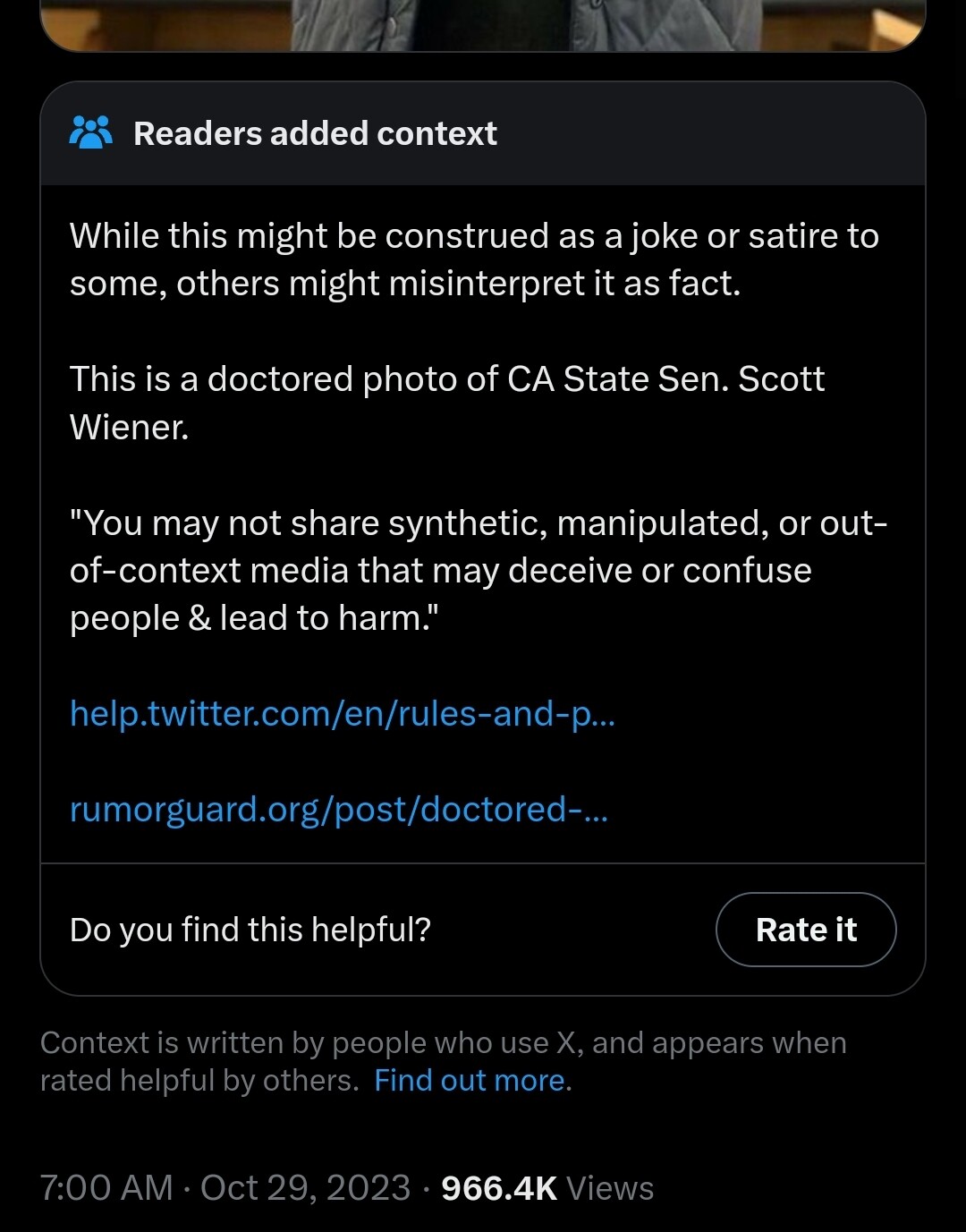Tap the Readers added context heading

pyautogui.click(x=315, y=133)
